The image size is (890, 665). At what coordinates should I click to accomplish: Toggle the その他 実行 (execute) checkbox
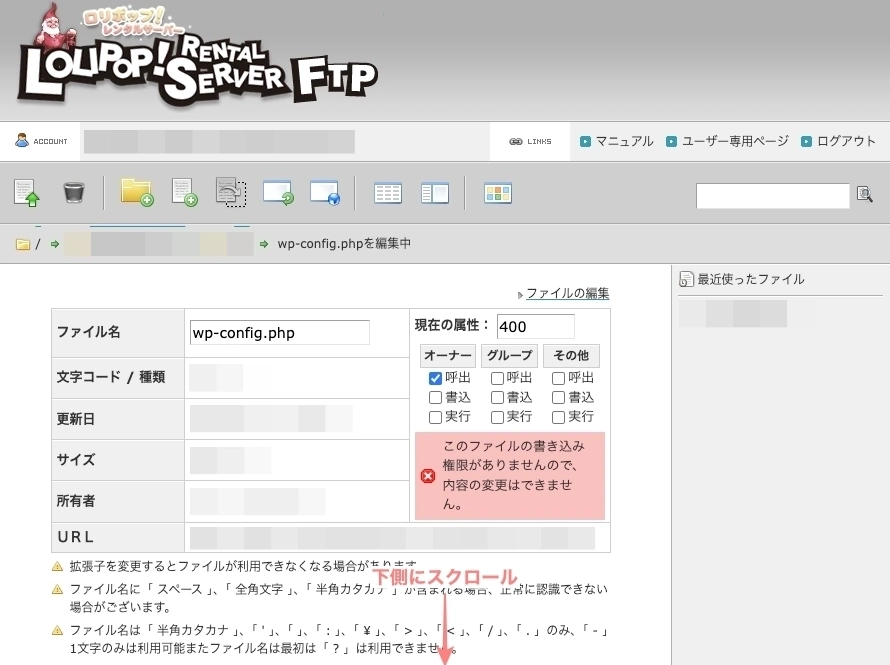(559, 418)
